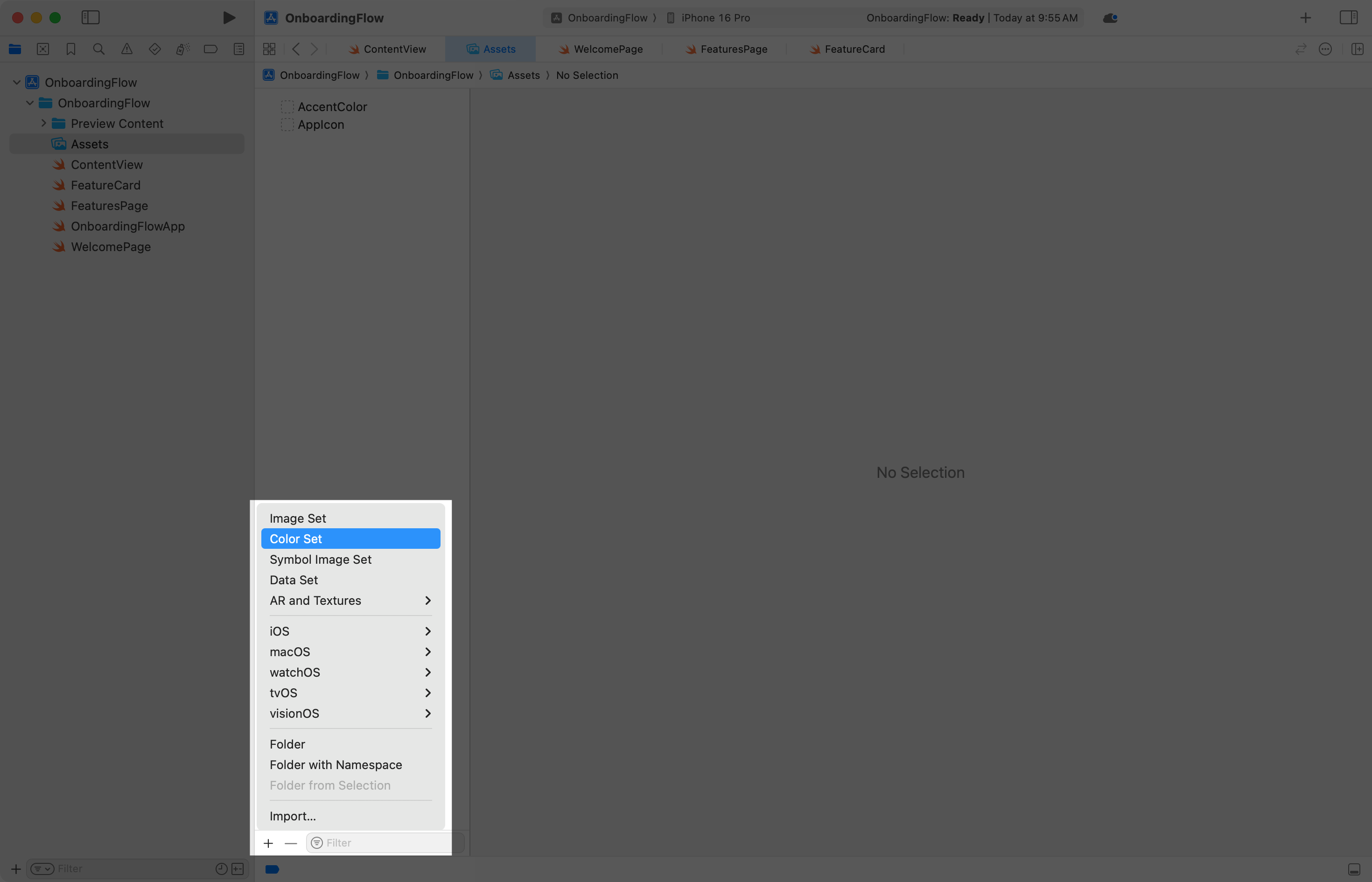Viewport: 1372px width, 882px height.
Task: Open the Issue navigator warning triangle
Action: tap(126, 49)
